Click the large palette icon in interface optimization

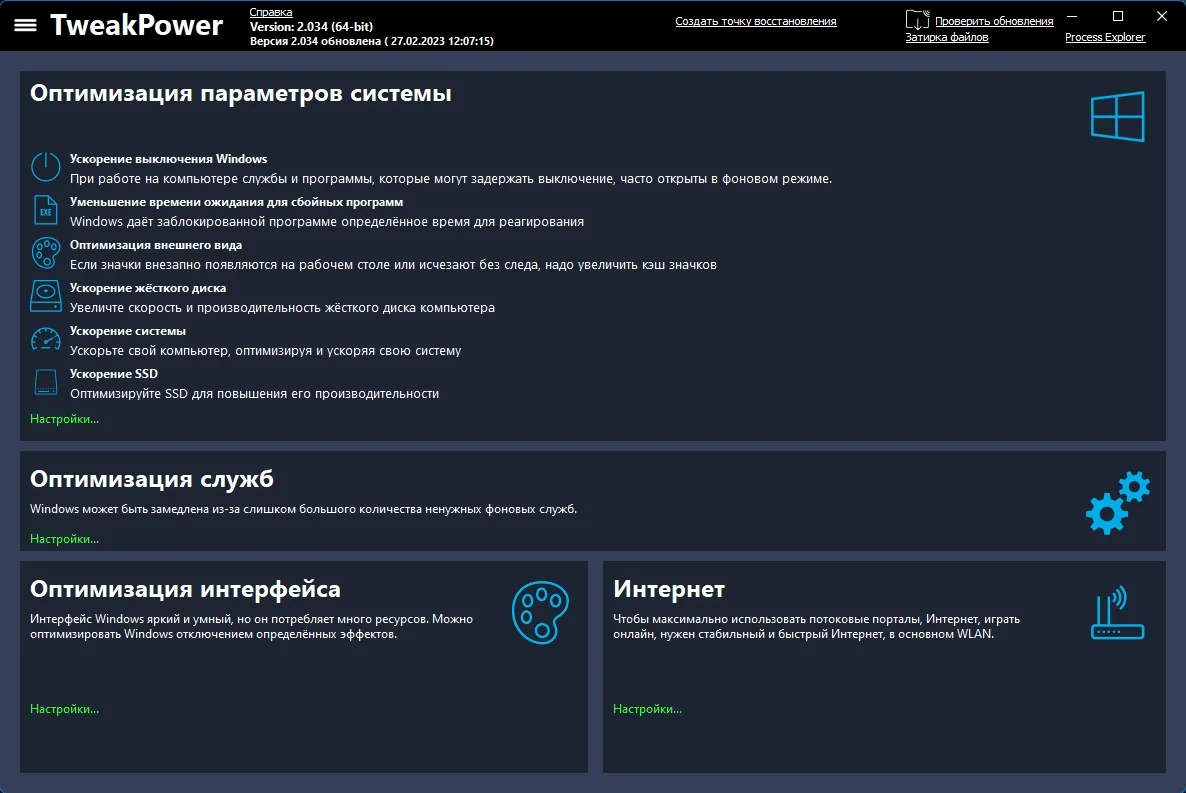540,612
